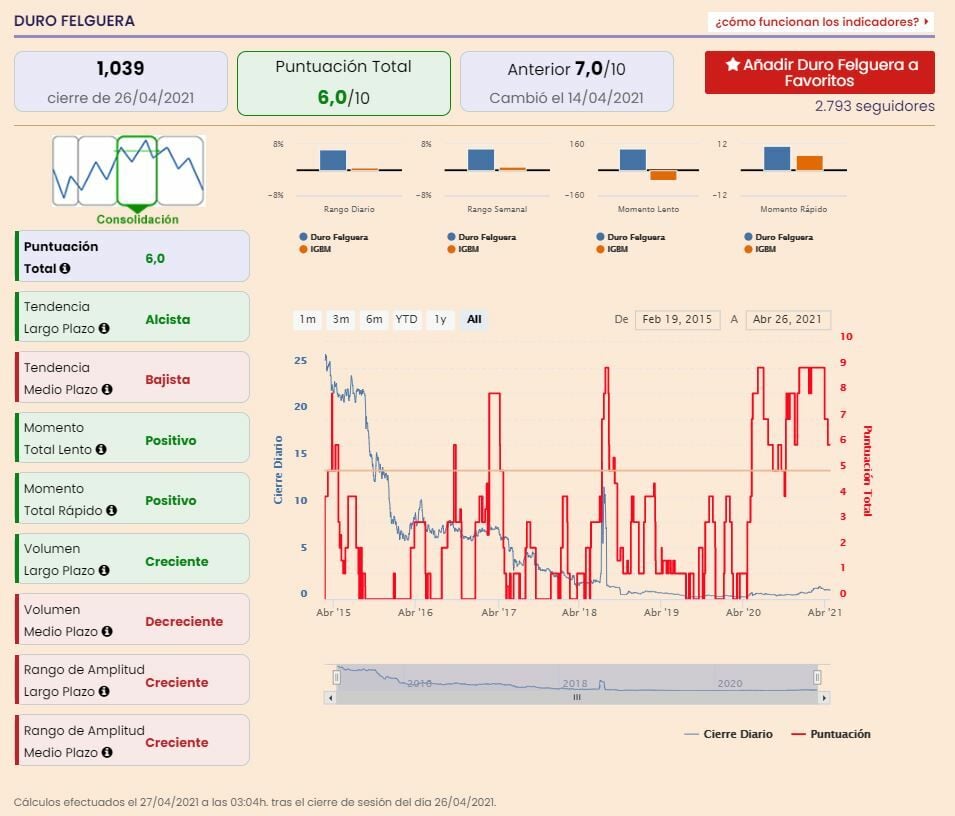Click info icon for Momento Total Rápido
955x816 pixels.
coord(111,510)
